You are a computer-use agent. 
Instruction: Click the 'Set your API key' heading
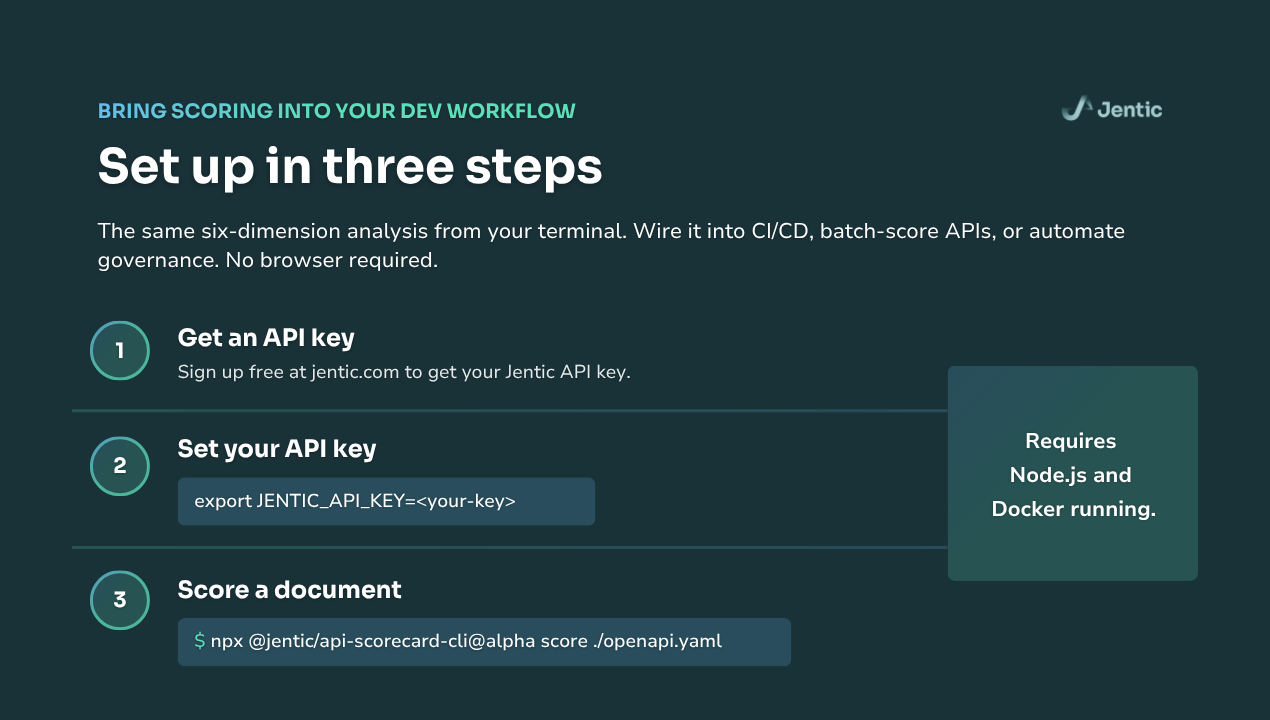277,448
